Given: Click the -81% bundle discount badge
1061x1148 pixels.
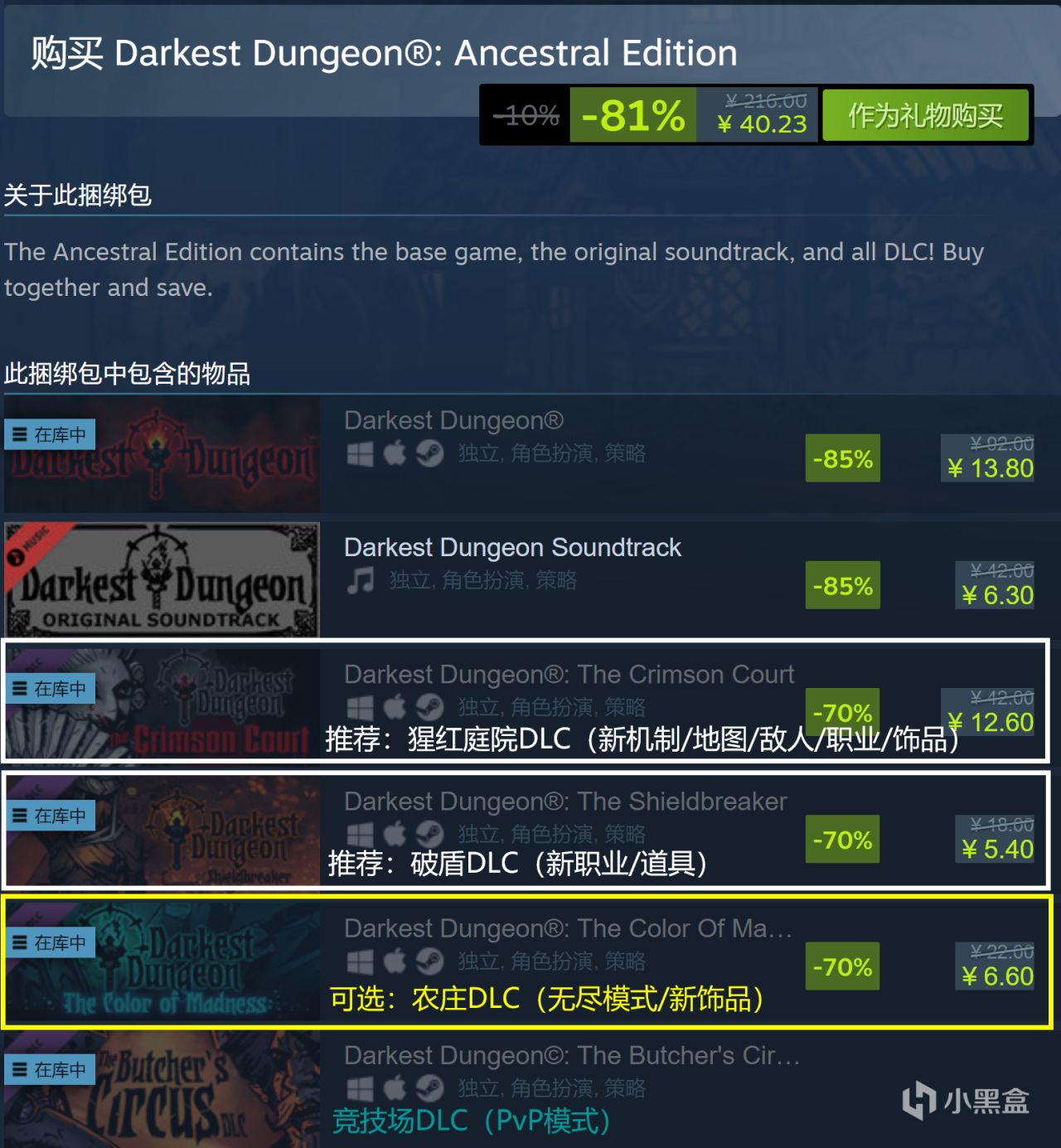Looking at the screenshot, I should (633, 115).
